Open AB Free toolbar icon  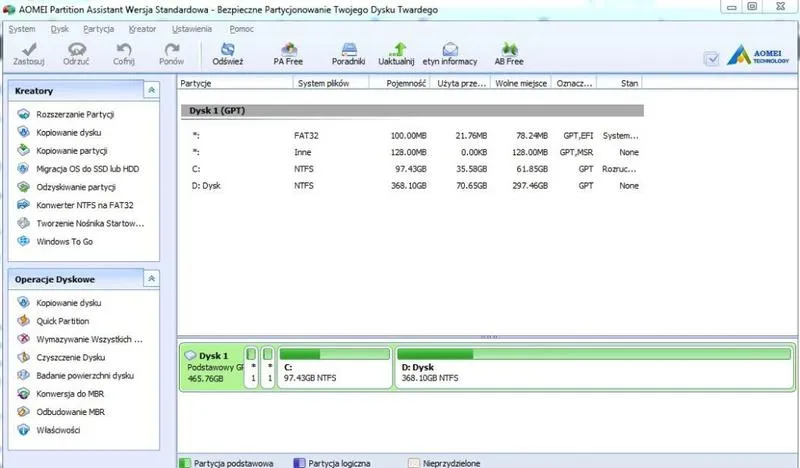tap(509, 49)
